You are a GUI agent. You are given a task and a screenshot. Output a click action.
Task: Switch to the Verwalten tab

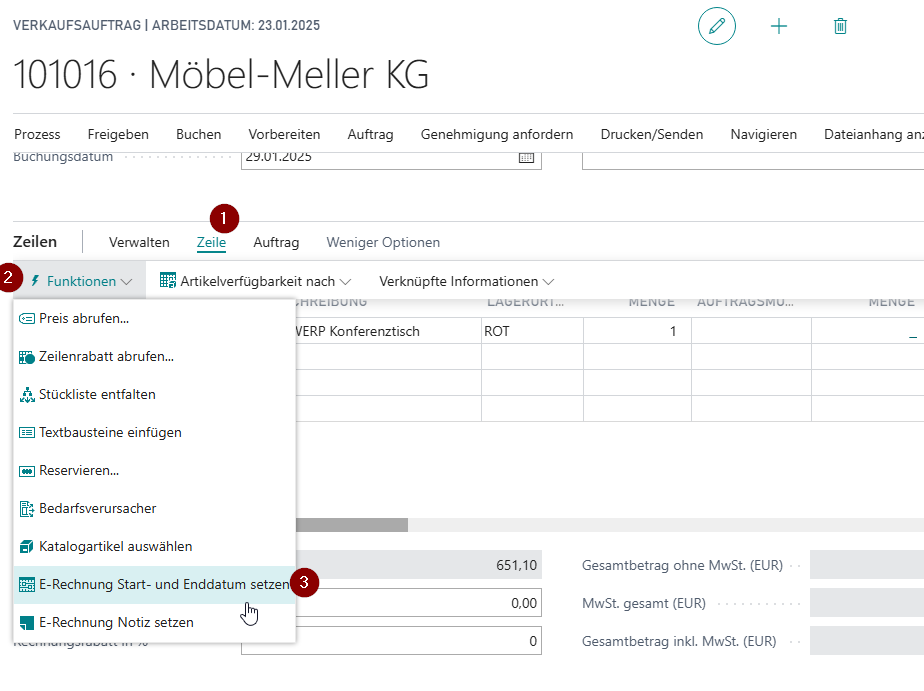coord(139,242)
